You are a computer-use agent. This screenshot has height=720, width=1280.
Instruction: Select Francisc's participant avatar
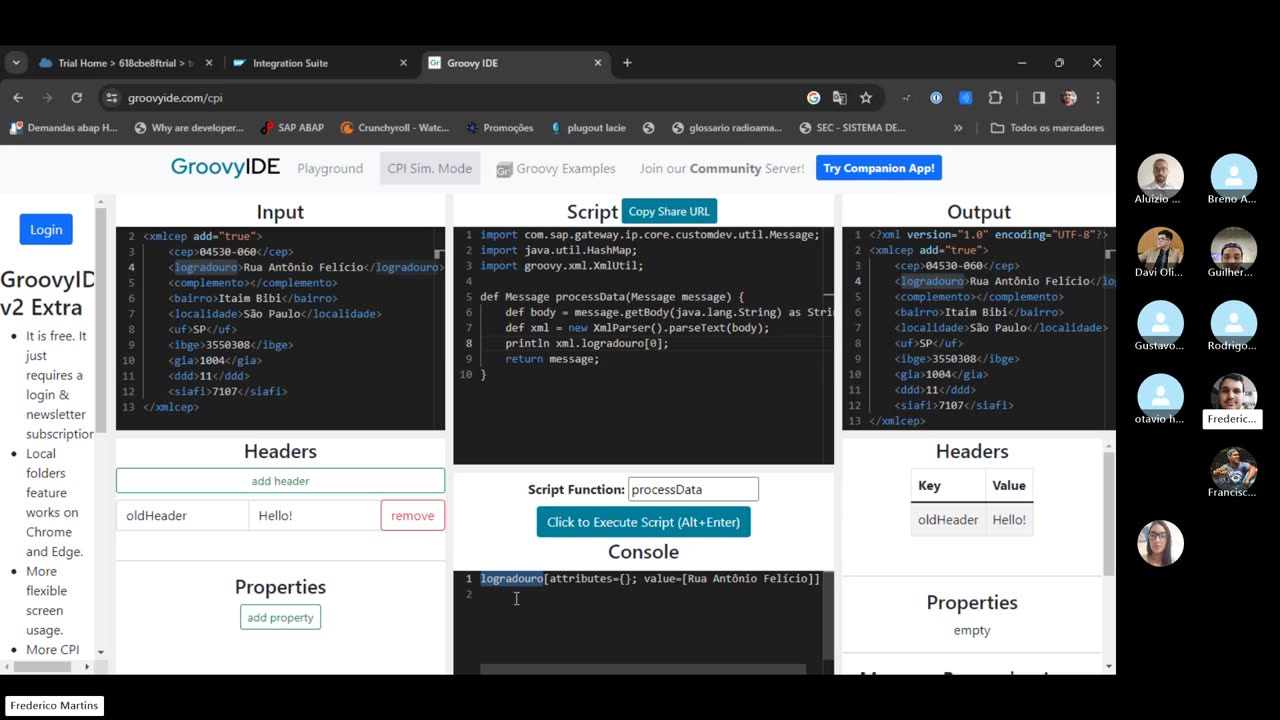[1233, 472]
